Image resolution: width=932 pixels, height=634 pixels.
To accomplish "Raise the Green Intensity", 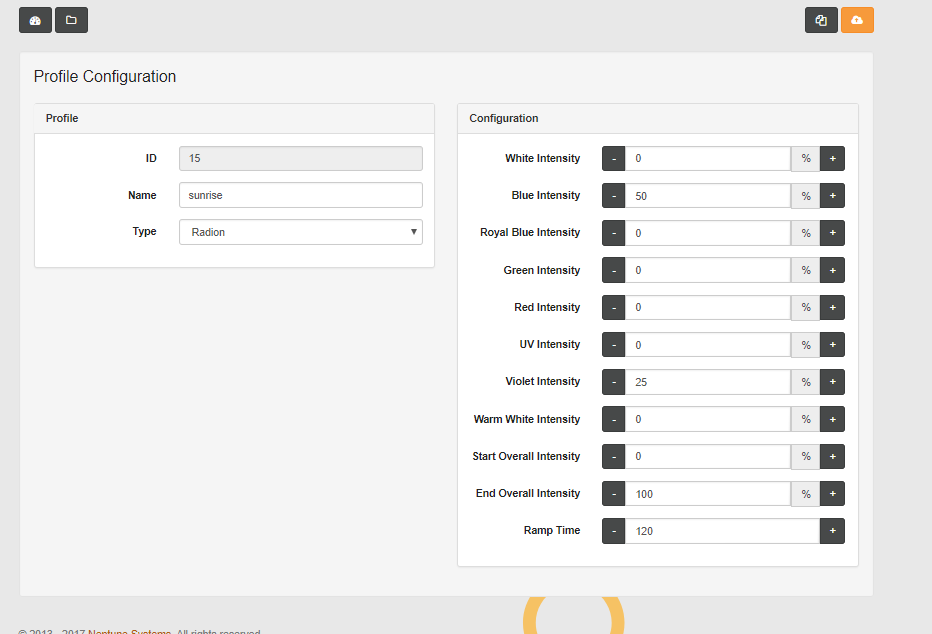I will [832, 270].
